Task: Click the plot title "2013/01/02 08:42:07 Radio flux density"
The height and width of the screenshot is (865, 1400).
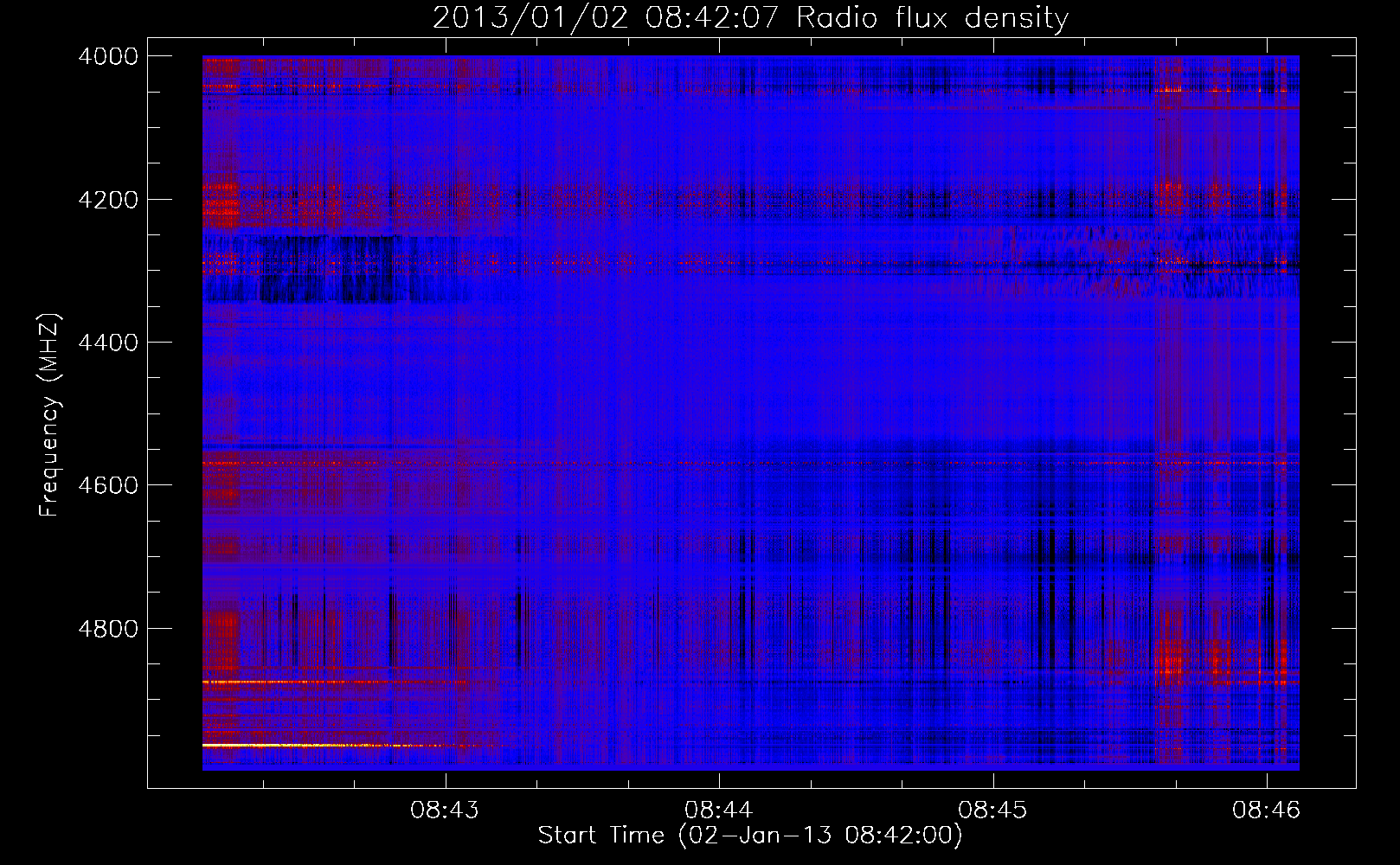Action: [750, 17]
